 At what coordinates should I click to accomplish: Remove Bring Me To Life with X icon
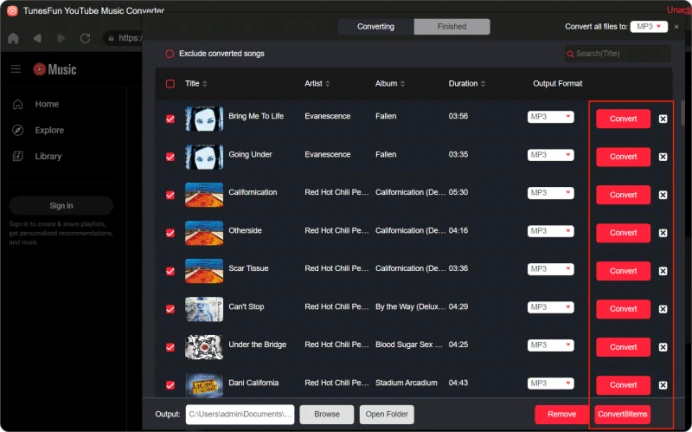(x=662, y=119)
